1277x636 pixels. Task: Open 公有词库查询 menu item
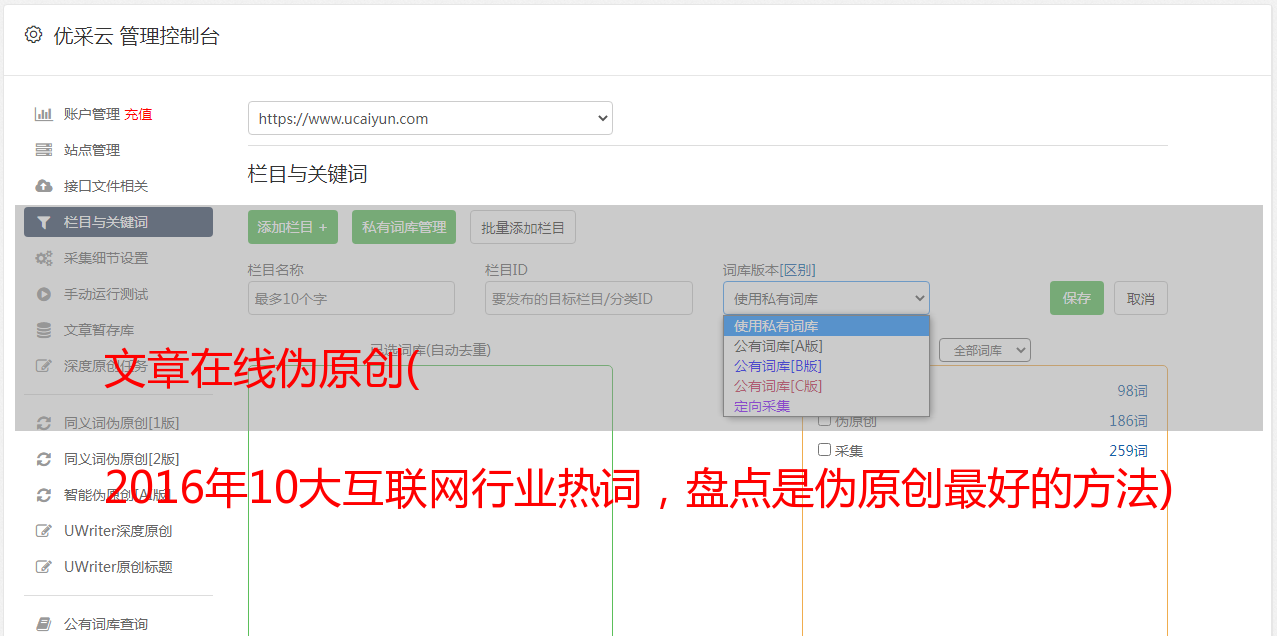(106, 624)
